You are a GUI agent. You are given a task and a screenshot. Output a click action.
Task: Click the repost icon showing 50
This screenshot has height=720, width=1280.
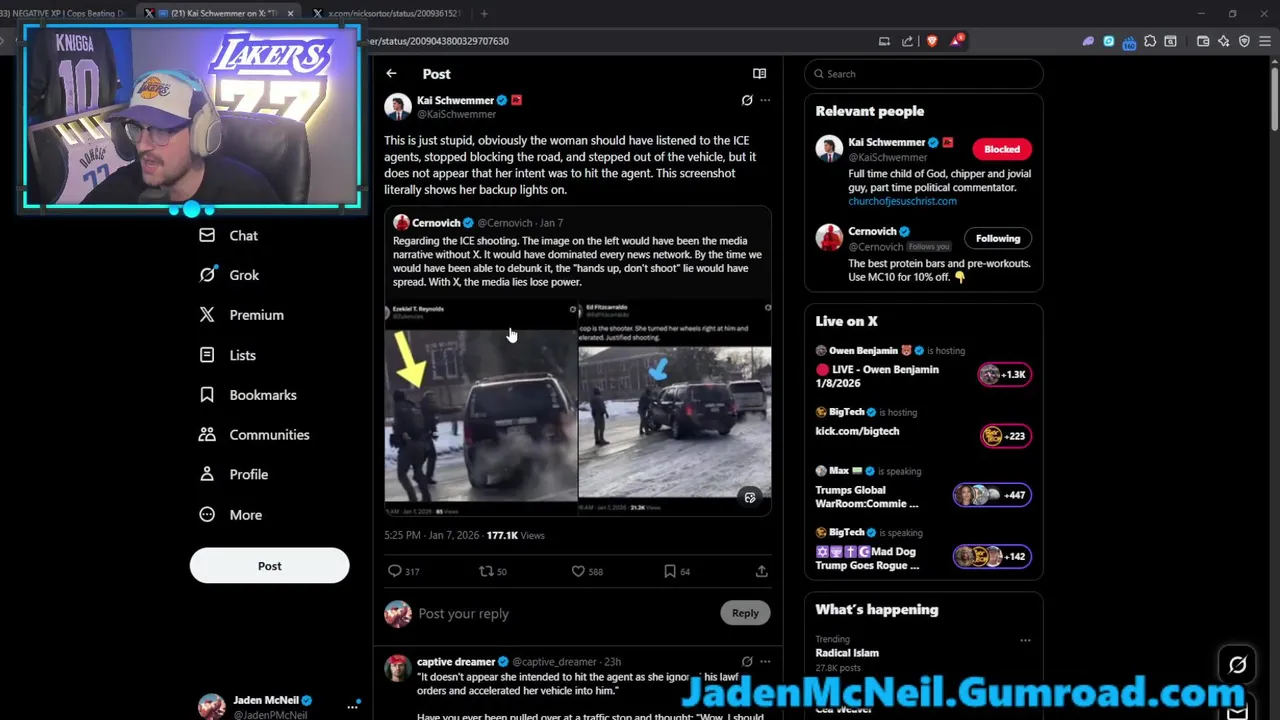(492, 571)
